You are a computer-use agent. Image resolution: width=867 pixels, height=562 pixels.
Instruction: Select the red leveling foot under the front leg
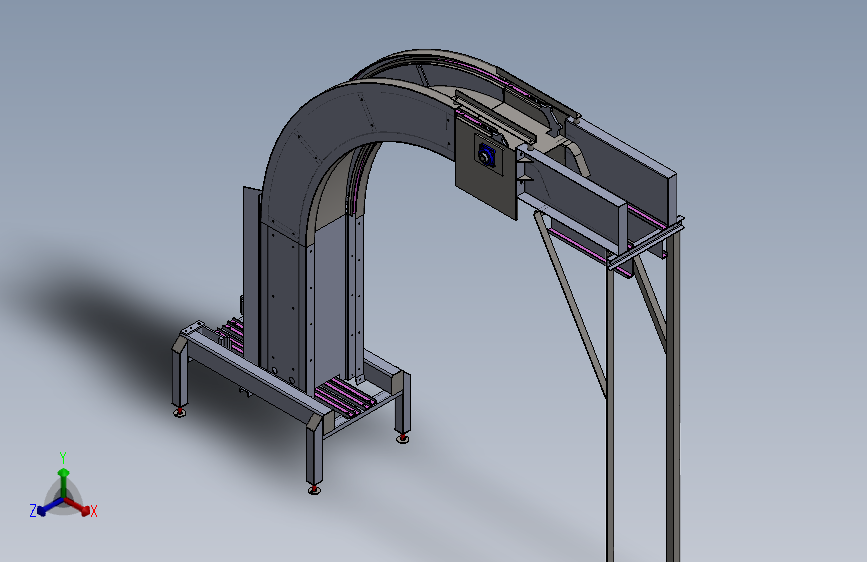(315, 490)
